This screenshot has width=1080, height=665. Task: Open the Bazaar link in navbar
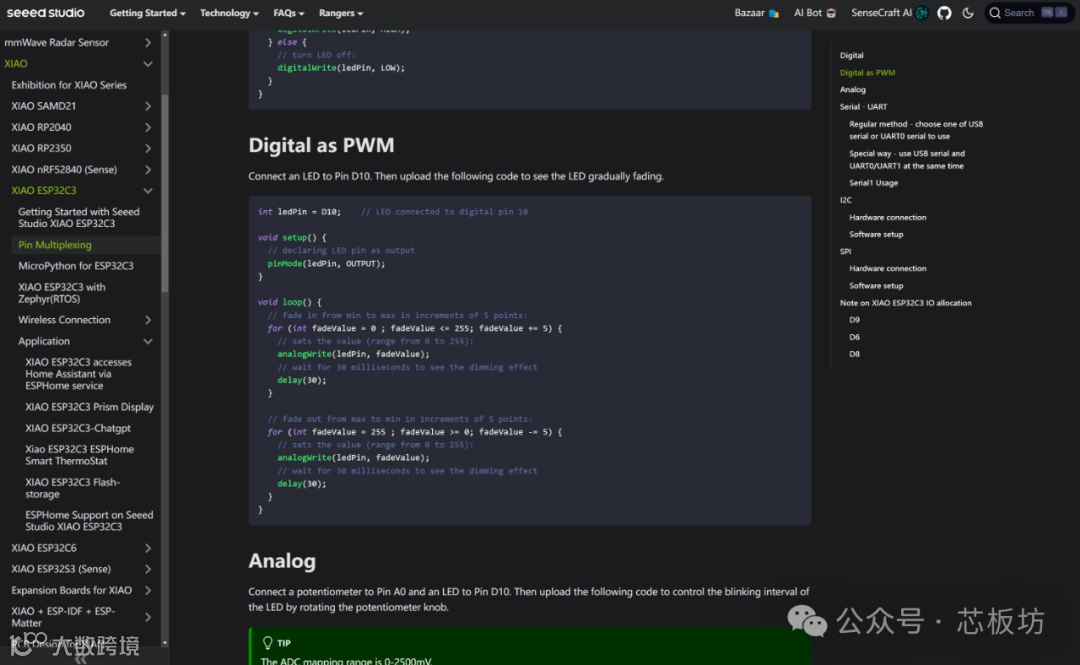click(756, 13)
